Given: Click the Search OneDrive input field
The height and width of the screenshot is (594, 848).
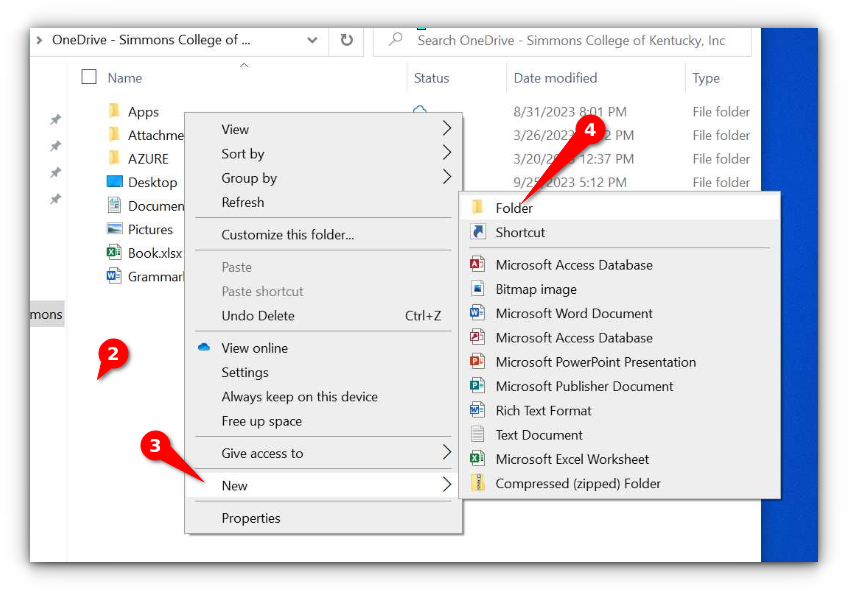Looking at the screenshot, I should [562, 40].
